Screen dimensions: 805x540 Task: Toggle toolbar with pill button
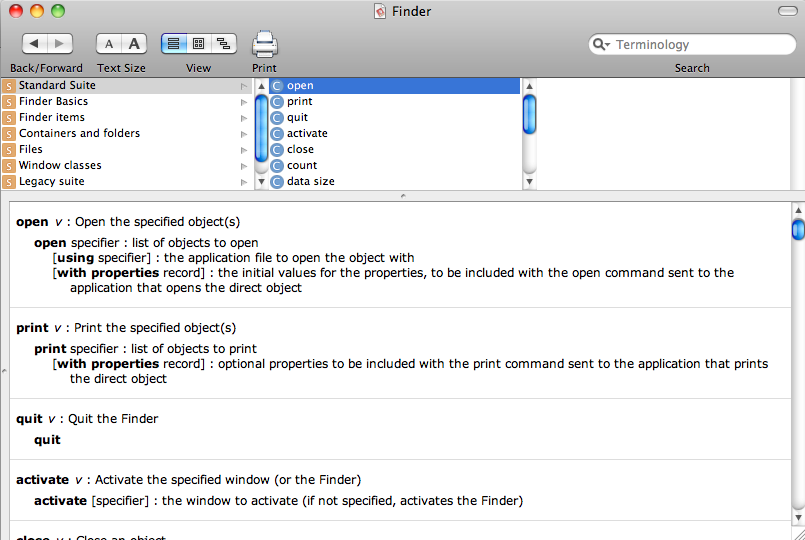coord(788,11)
